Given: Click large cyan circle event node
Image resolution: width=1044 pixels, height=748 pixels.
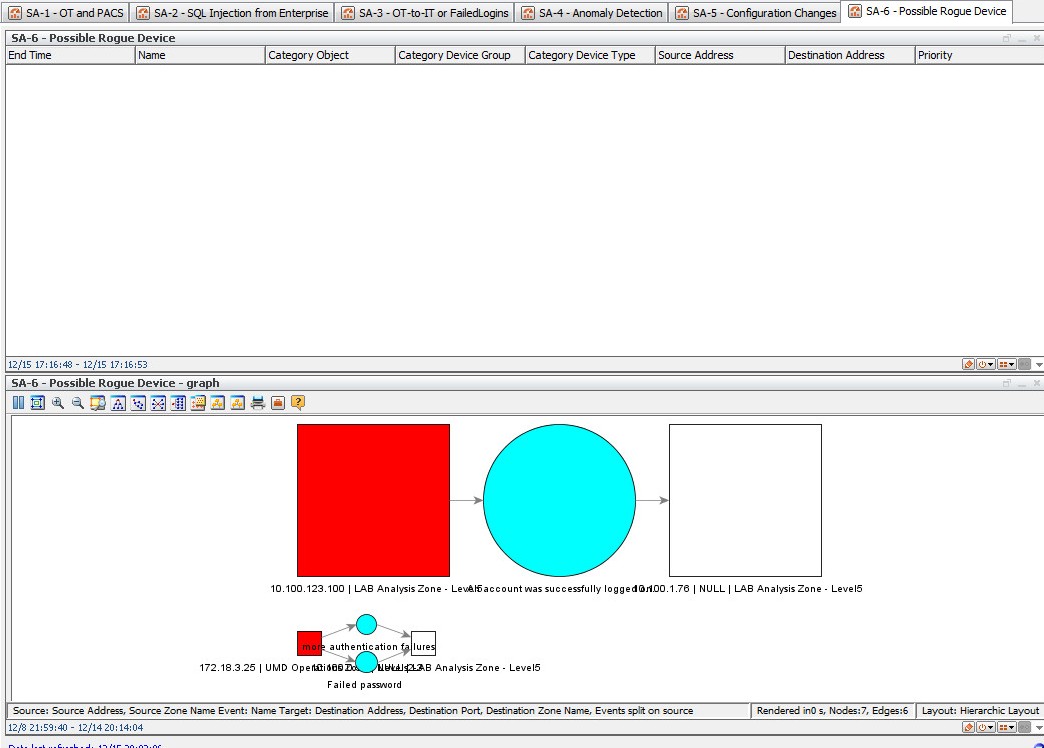Looking at the screenshot, I should click(x=559, y=500).
